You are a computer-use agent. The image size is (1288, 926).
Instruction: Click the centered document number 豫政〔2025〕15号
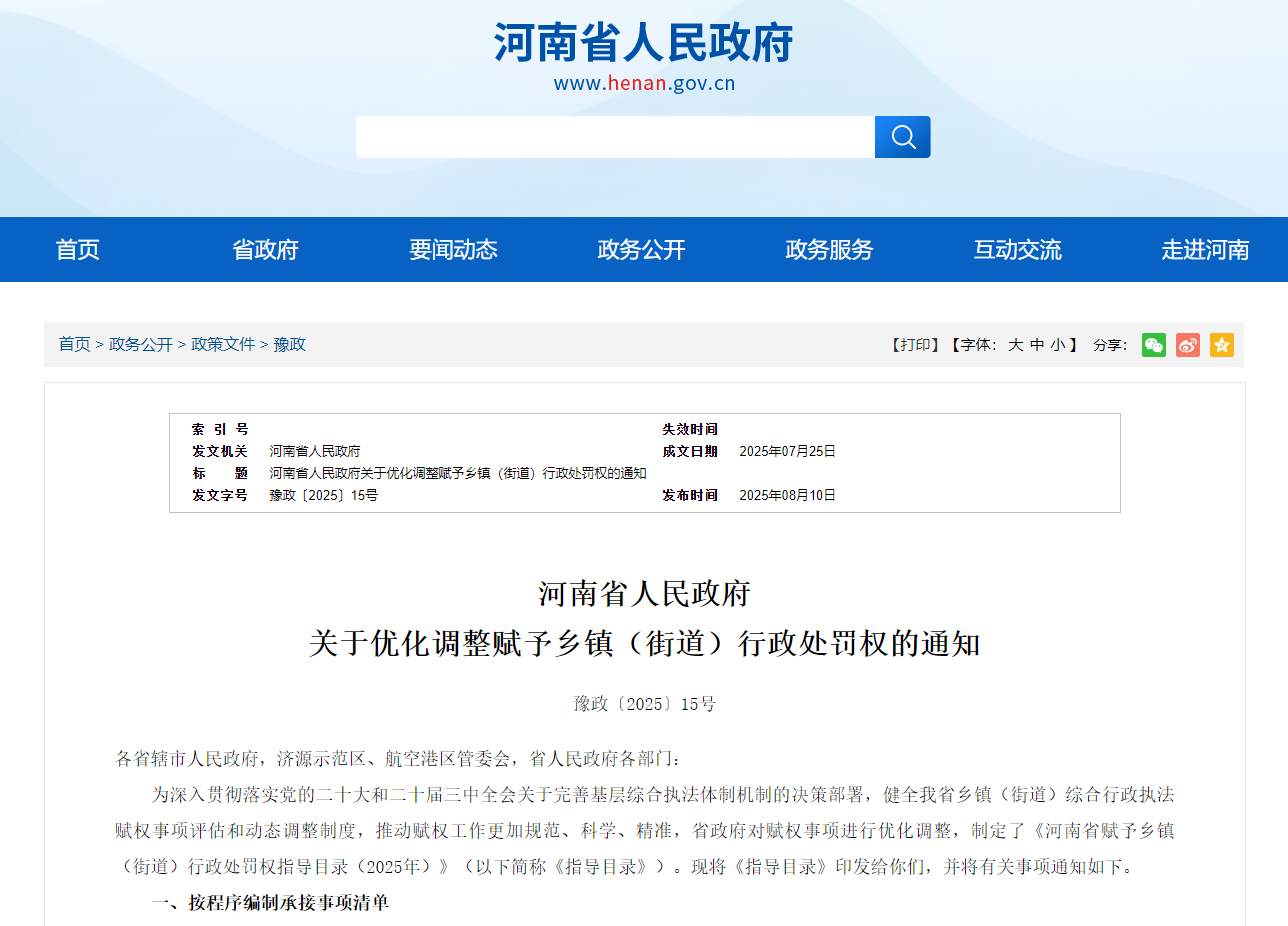click(x=645, y=704)
